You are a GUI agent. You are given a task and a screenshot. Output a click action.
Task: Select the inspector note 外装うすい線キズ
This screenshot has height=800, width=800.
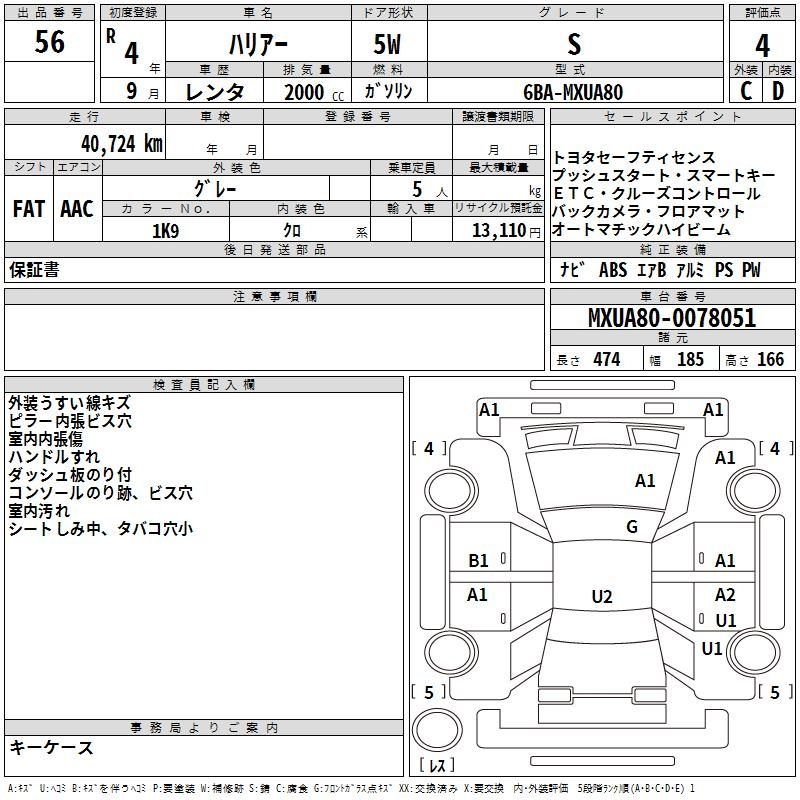(x=70, y=403)
